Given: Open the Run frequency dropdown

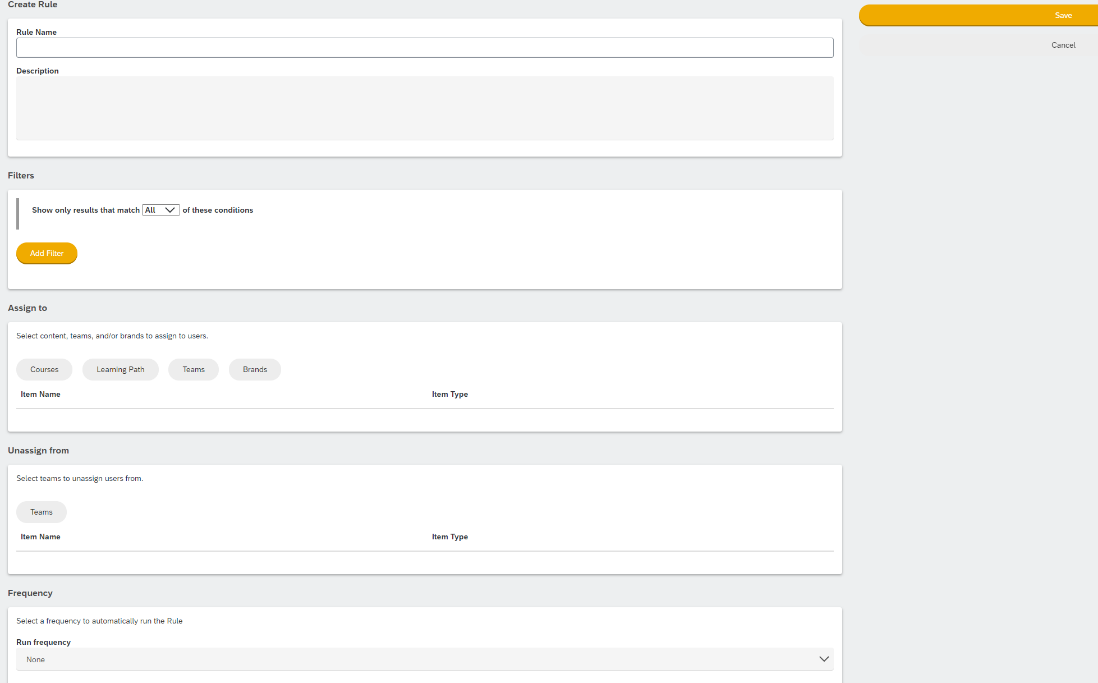Looking at the screenshot, I should (424, 659).
